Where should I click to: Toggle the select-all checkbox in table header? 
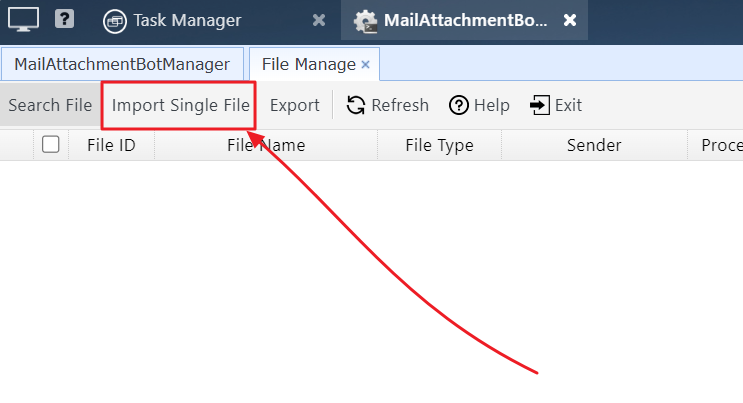[x=51, y=144]
